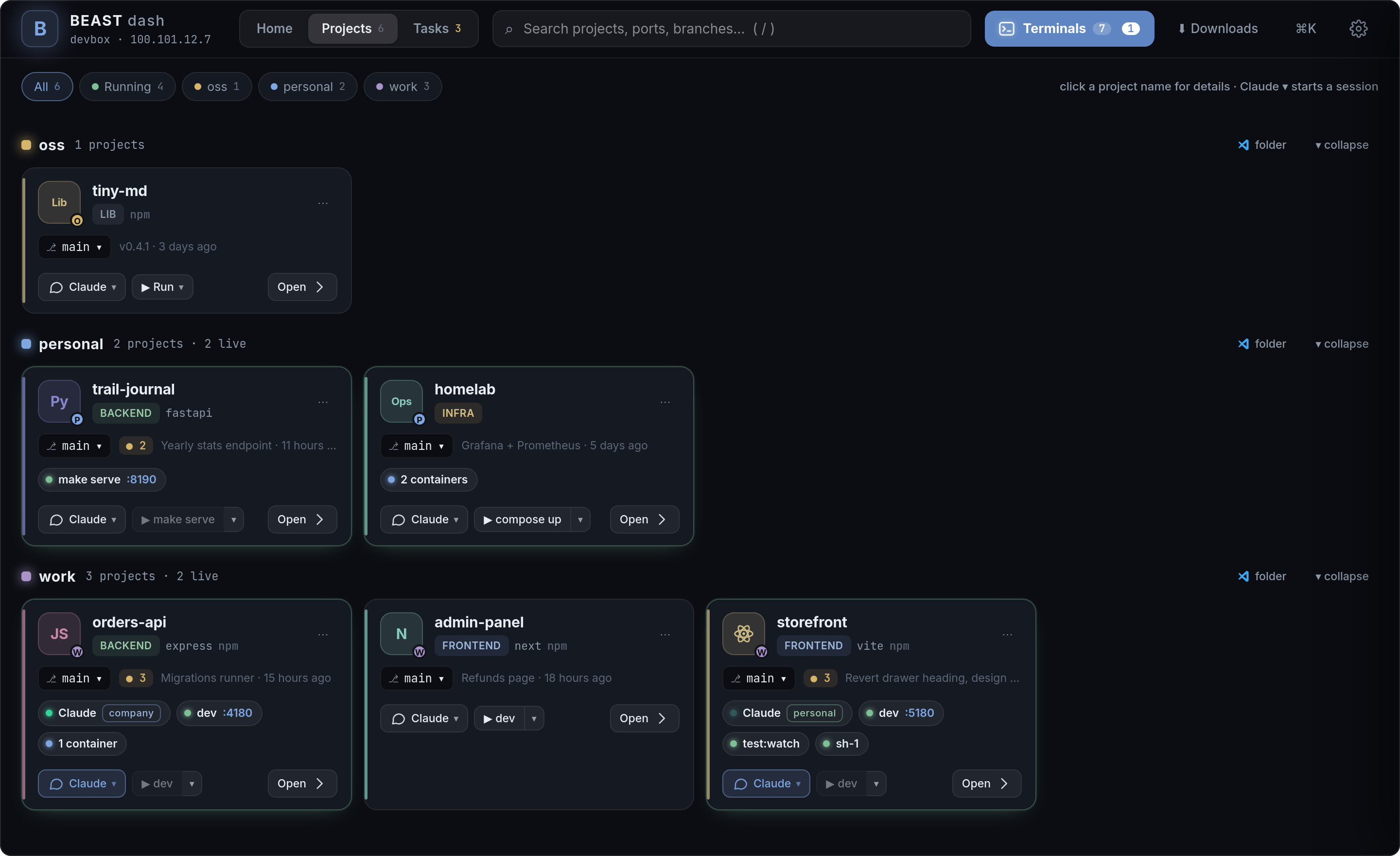Toggle the oss filter chip
The height and width of the screenshot is (856, 1400).
tap(216, 87)
